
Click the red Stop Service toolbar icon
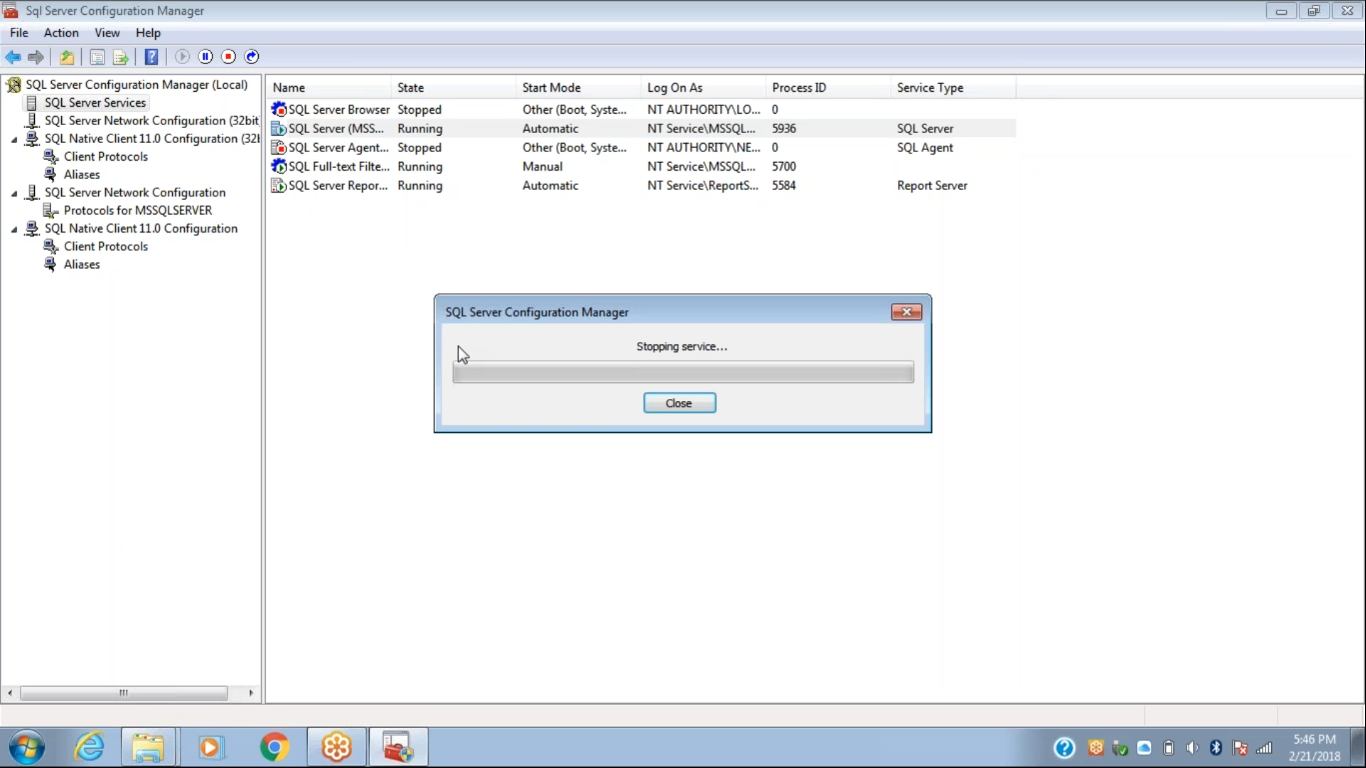click(x=228, y=57)
